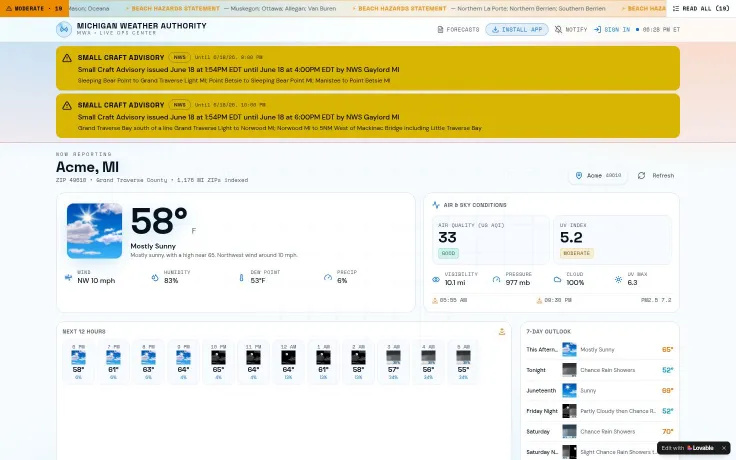Click the Mostly Sunny current conditions image
736x460 pixels.
[94, 230]
